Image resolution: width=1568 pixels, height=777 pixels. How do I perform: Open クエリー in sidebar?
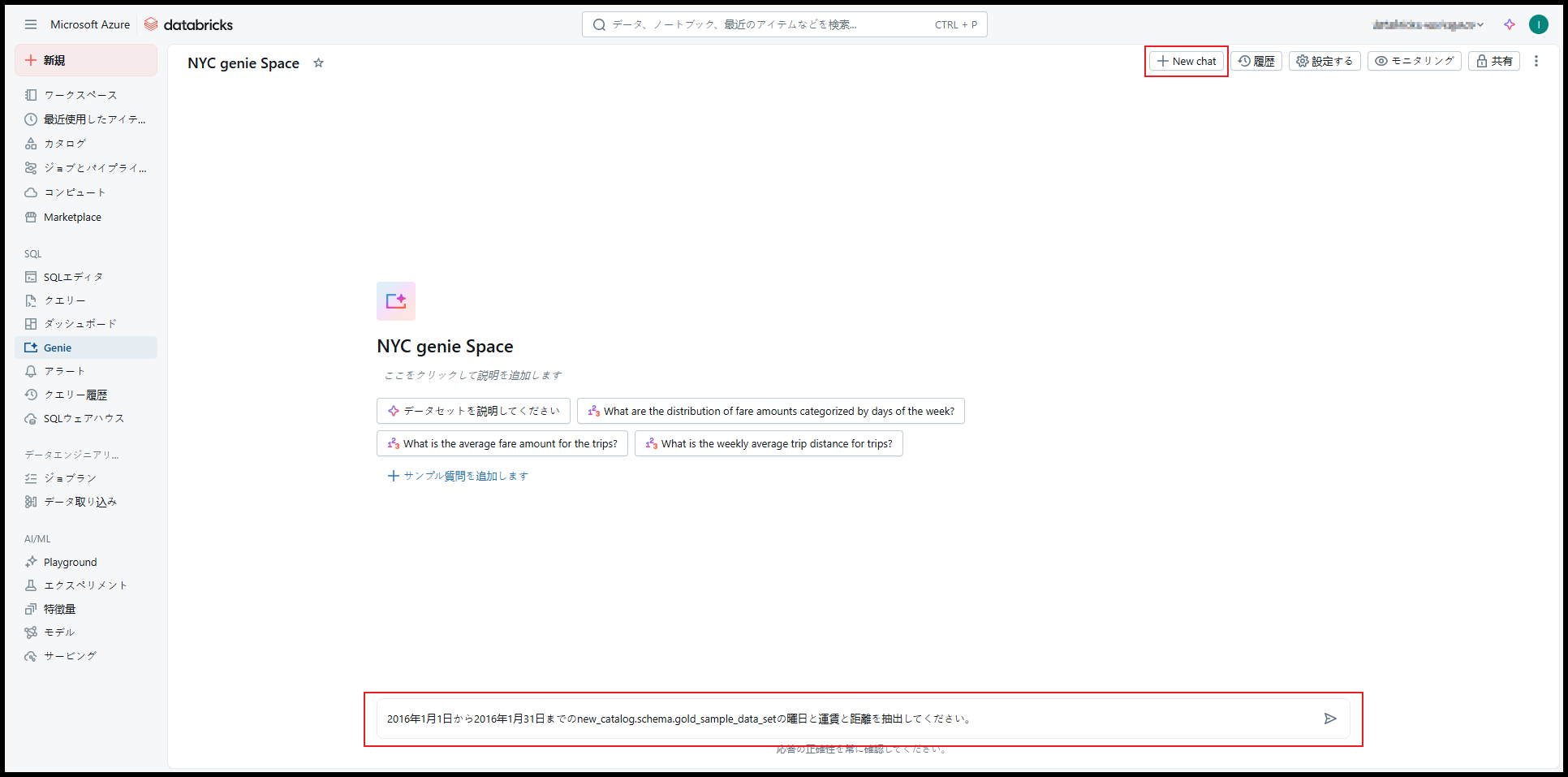point(86,300)
